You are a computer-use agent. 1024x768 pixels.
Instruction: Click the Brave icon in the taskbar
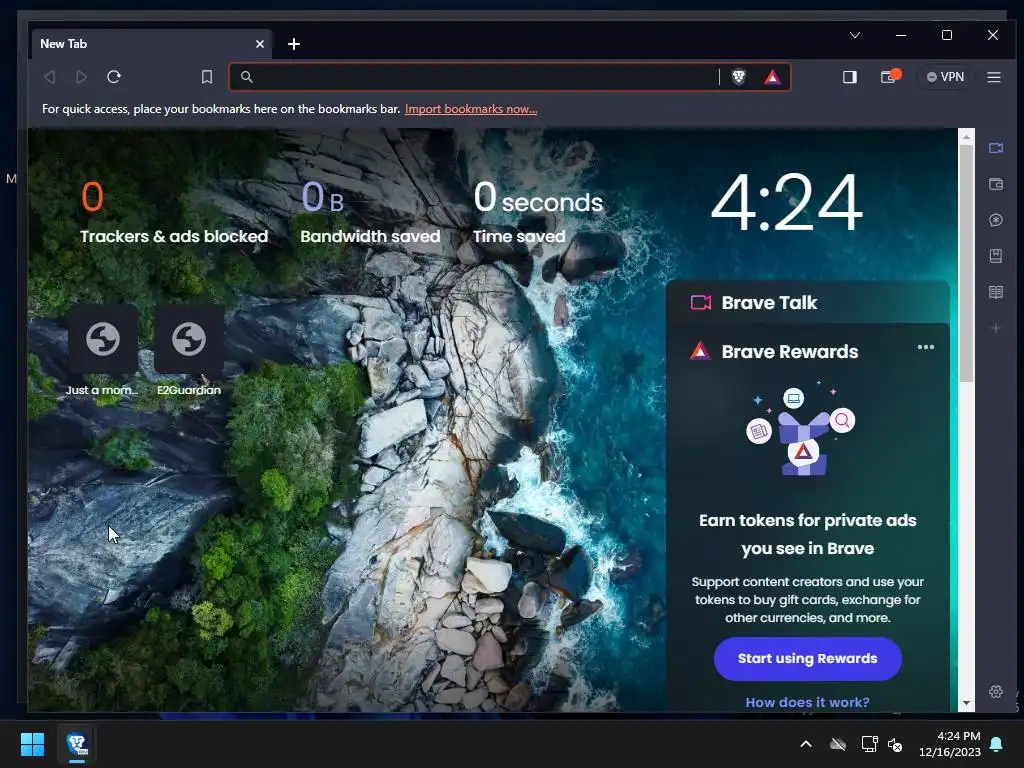pyautogui.click(x=77, y=744)
